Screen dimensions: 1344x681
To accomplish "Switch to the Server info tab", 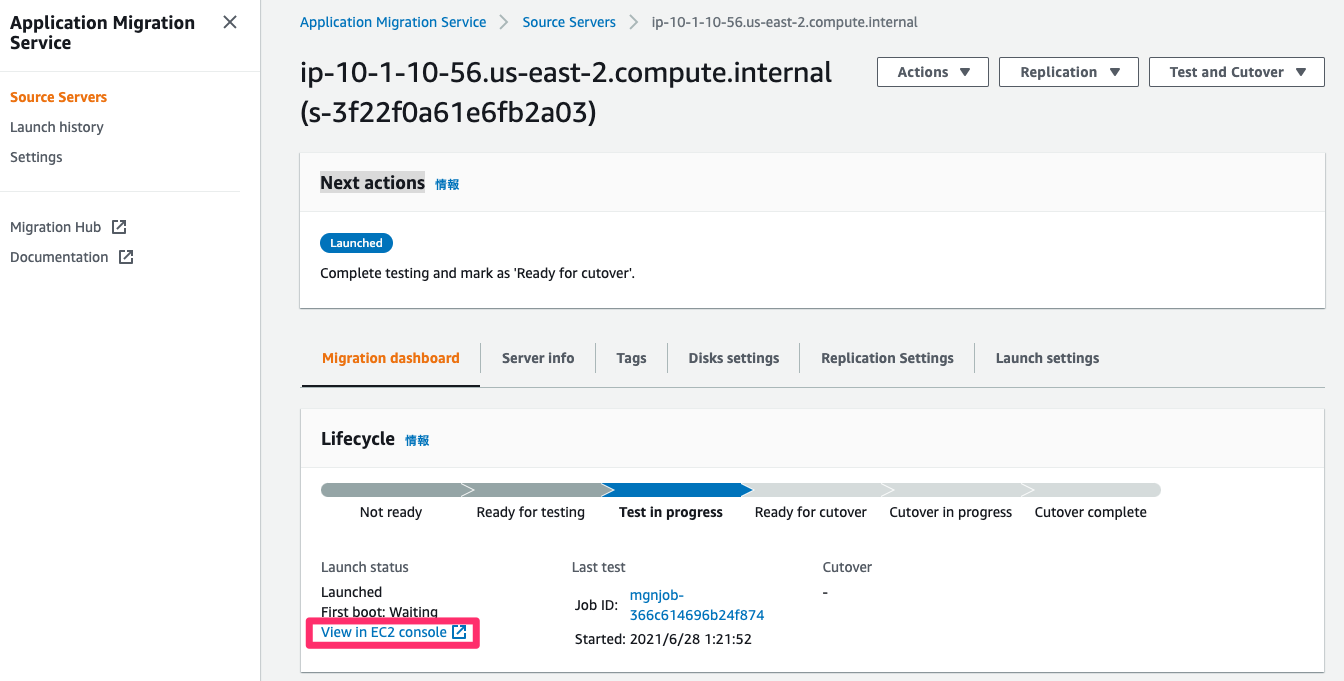I will coord(538,358).
